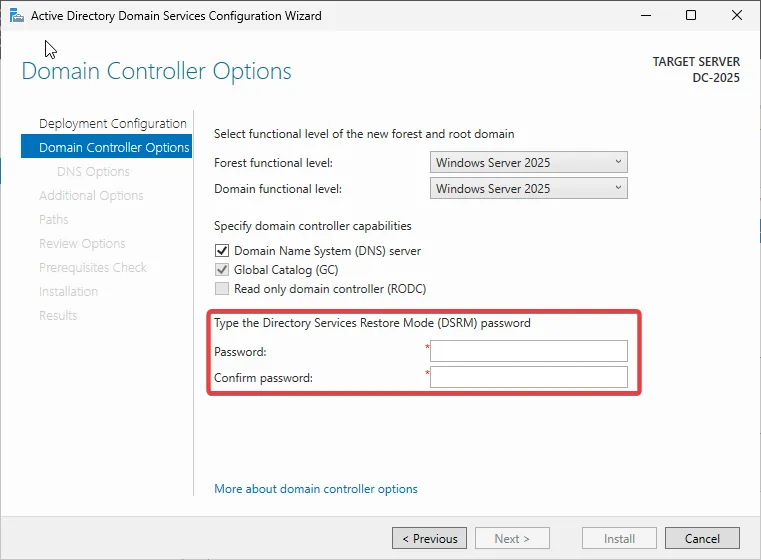The image size is (761, 560).
Task: Click the Install button
Action: click(x=619, y=538)
